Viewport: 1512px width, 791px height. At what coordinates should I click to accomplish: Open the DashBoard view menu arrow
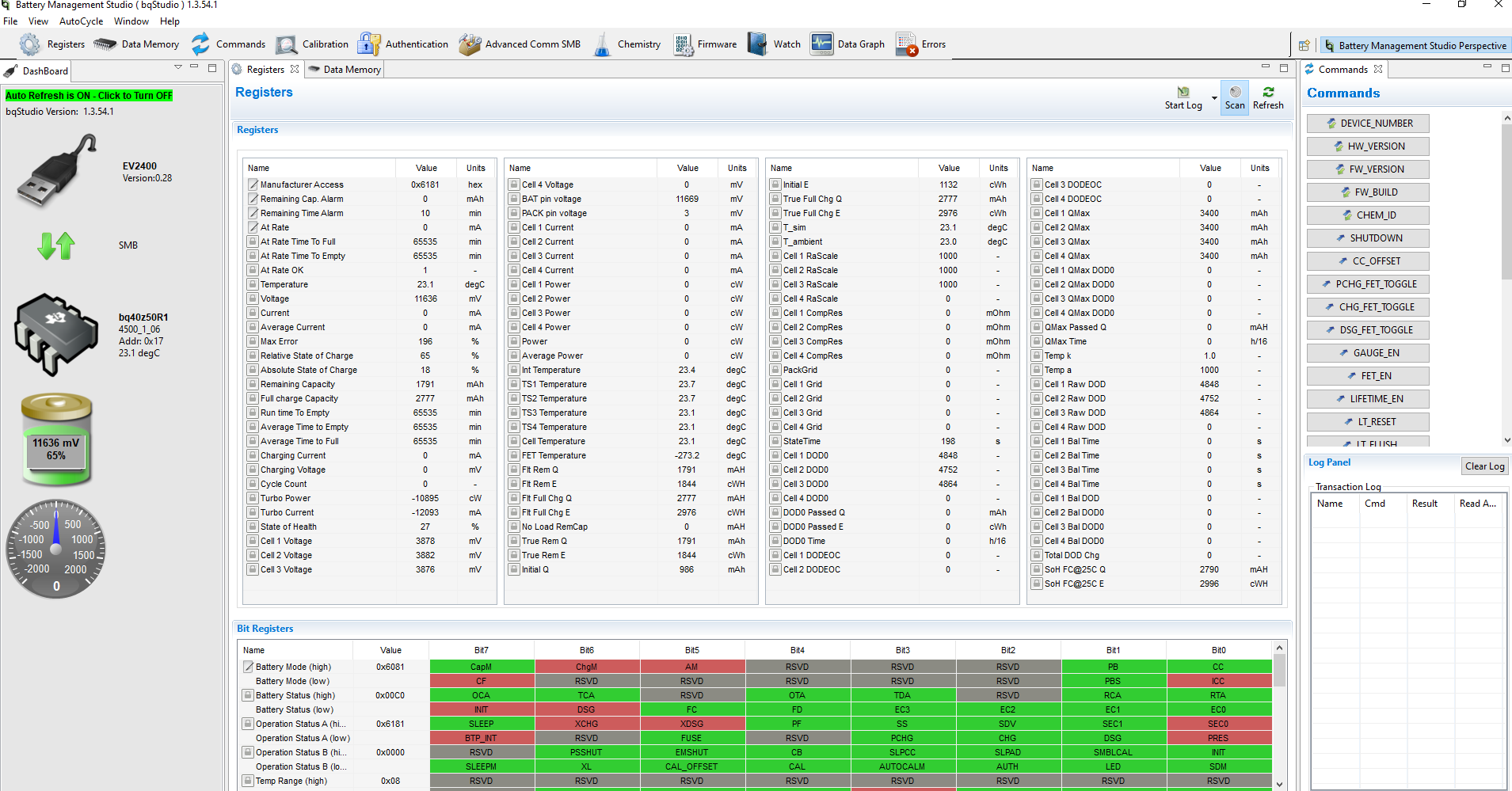click(178, 67)
